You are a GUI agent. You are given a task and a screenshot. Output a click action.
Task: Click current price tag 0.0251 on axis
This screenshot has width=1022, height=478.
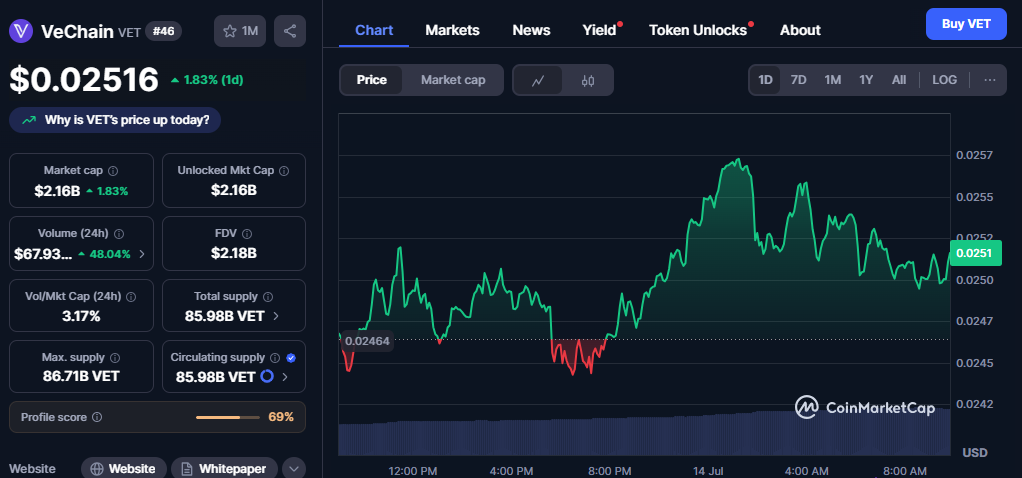click(x=975, y=253)
